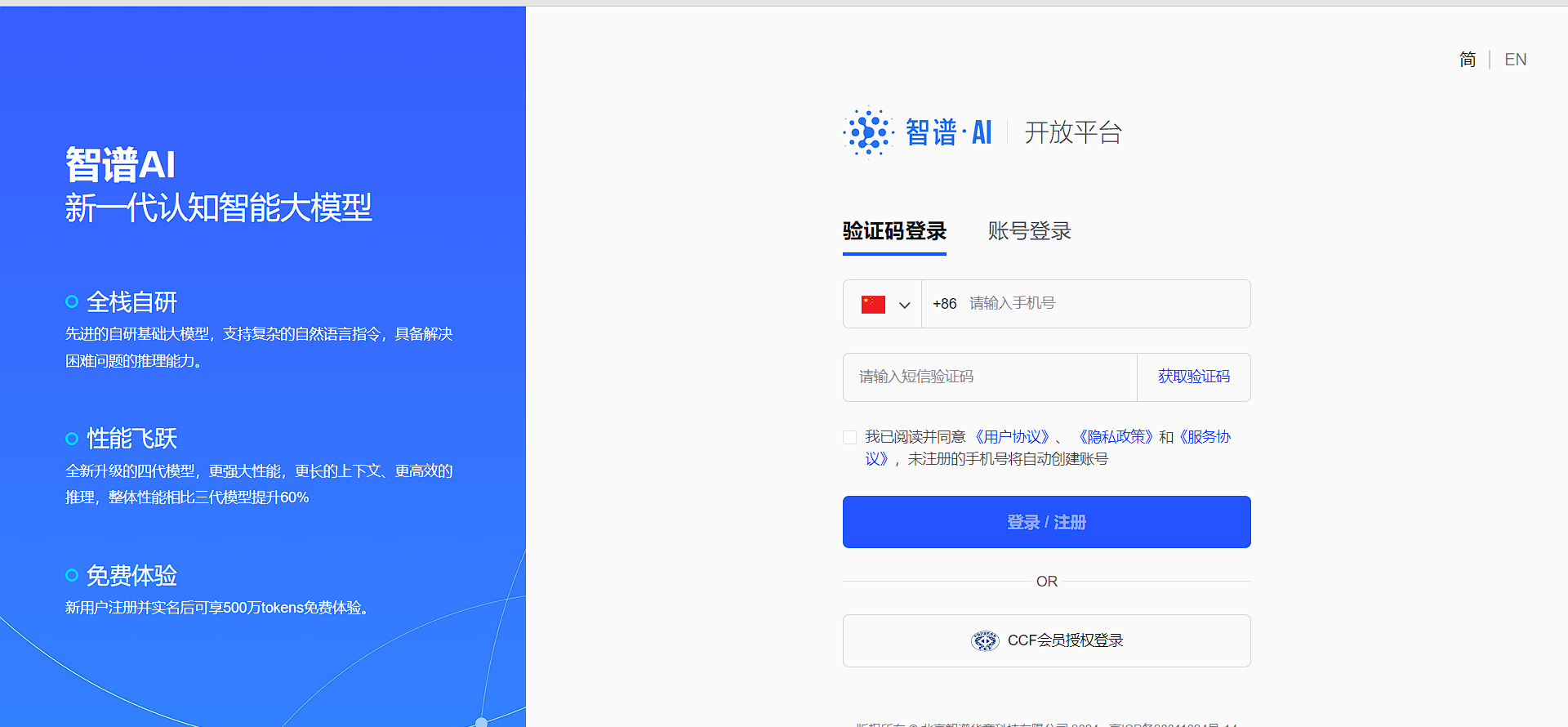Click the Zhipu AI dotted logo icon
Viewport: 1568px width, 727px height.
pos(868,132)
